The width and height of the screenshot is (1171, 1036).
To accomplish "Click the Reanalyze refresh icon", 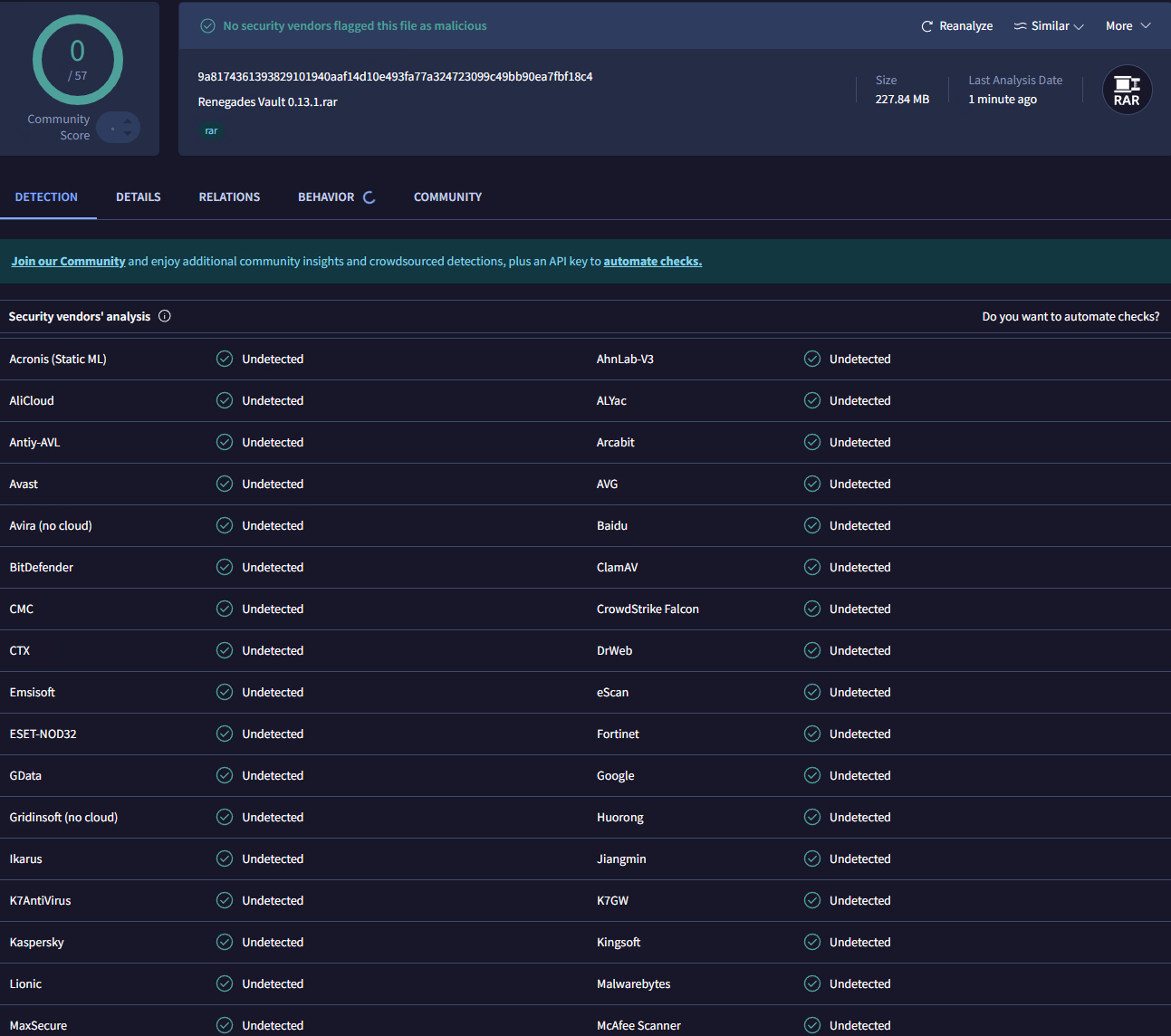I will [x=926, y=26].
